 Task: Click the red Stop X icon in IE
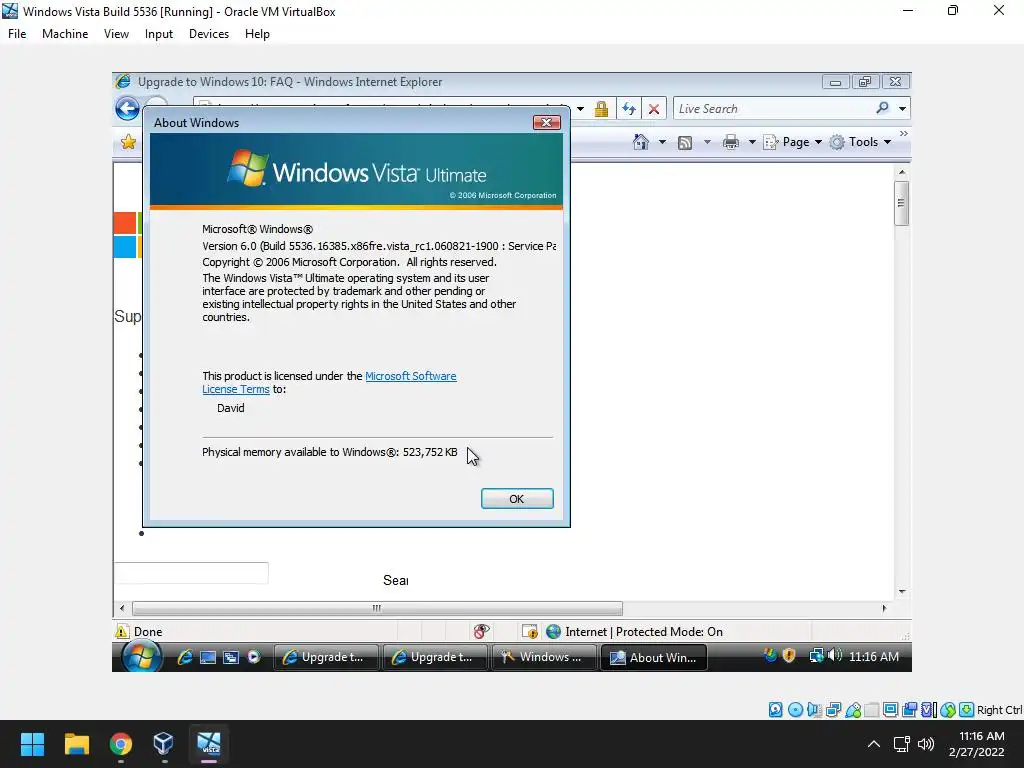pos(654,109)
